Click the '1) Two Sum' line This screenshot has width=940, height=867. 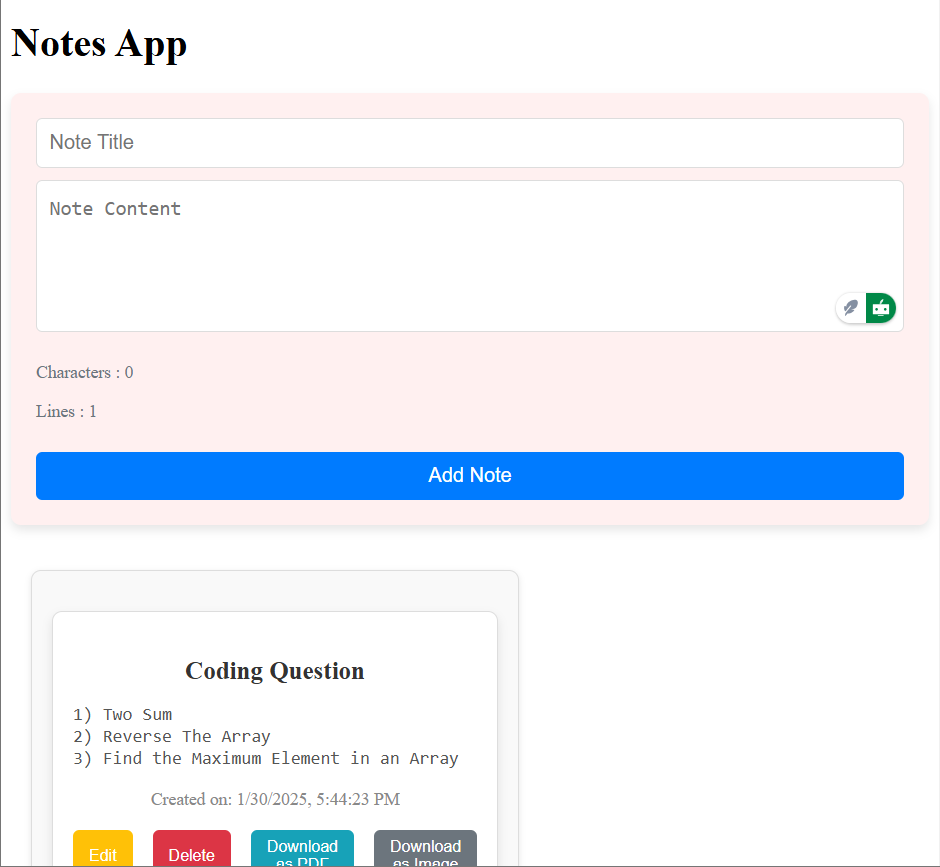coord(122,715)
